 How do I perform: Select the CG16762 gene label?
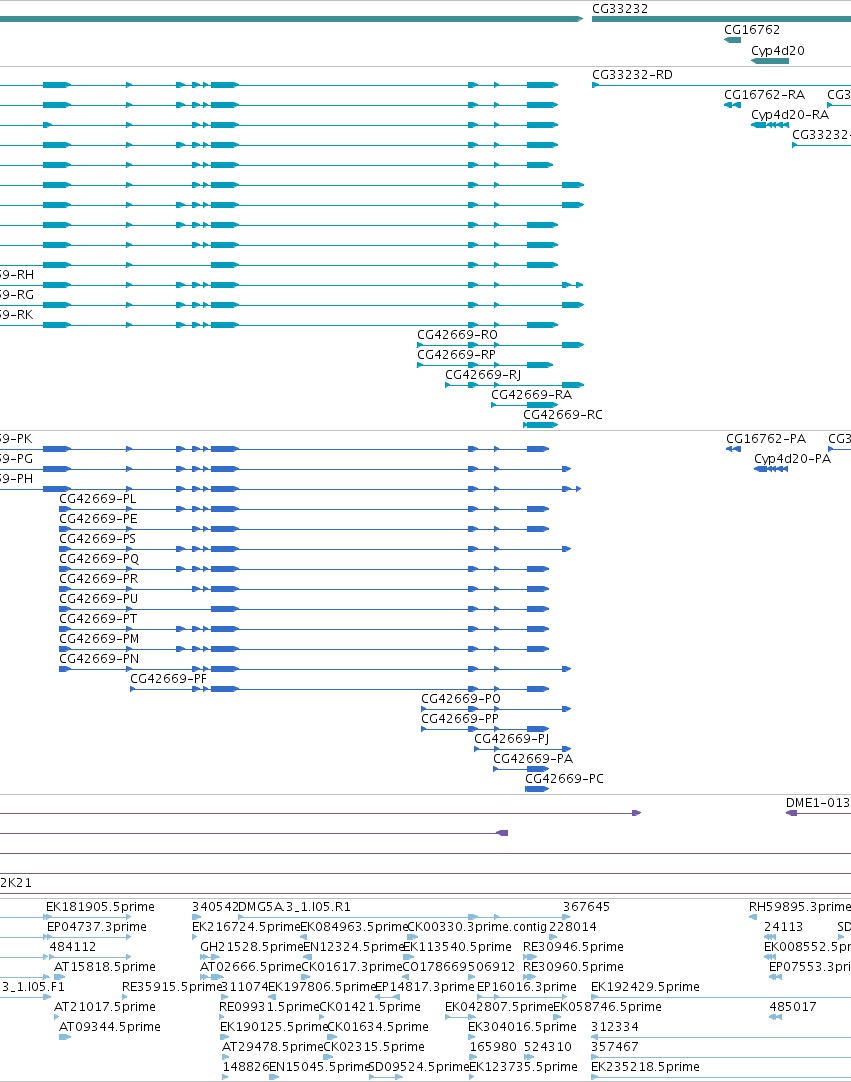752,30
